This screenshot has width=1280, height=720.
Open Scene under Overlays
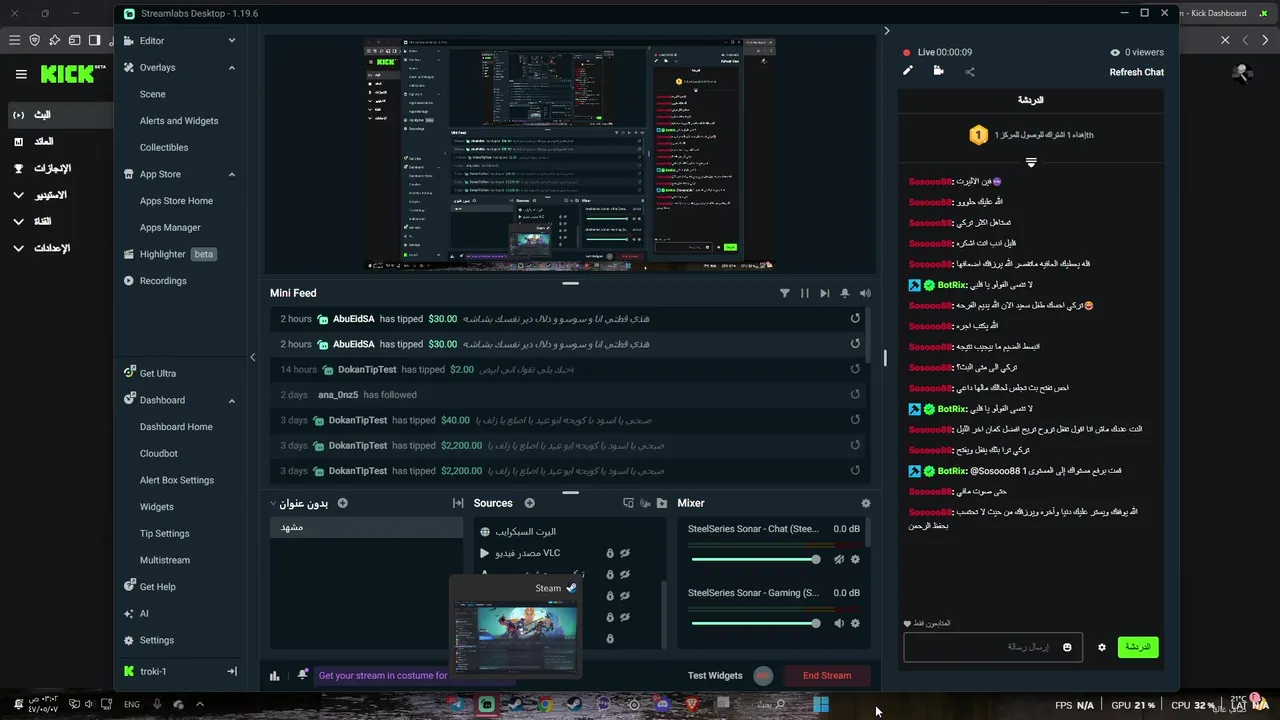[153, 94]
